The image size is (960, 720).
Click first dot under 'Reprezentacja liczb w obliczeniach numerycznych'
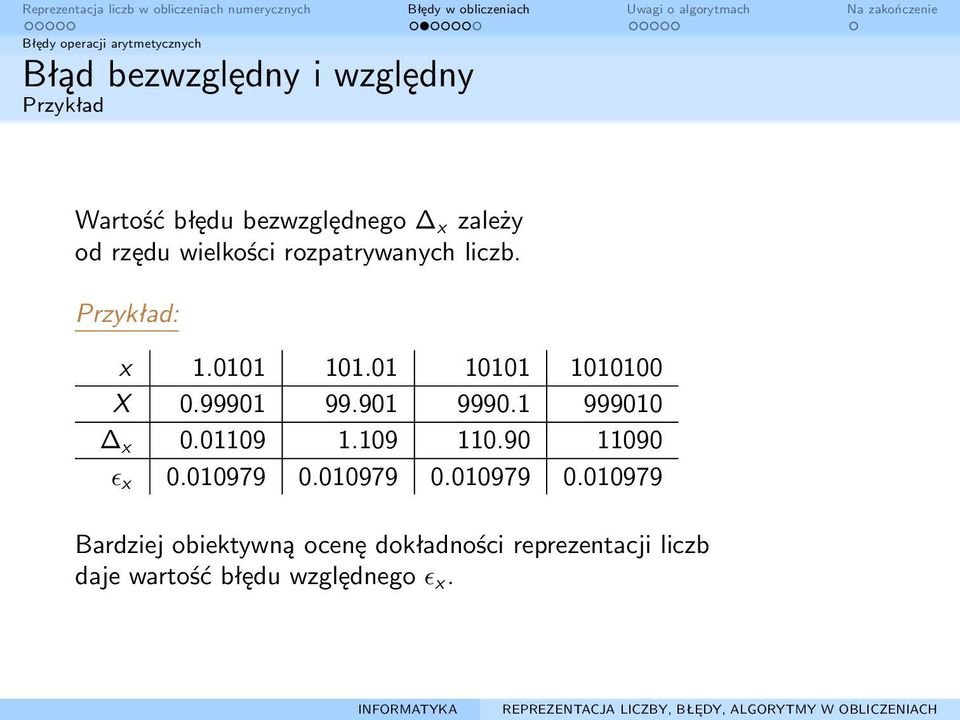(29, 26)
